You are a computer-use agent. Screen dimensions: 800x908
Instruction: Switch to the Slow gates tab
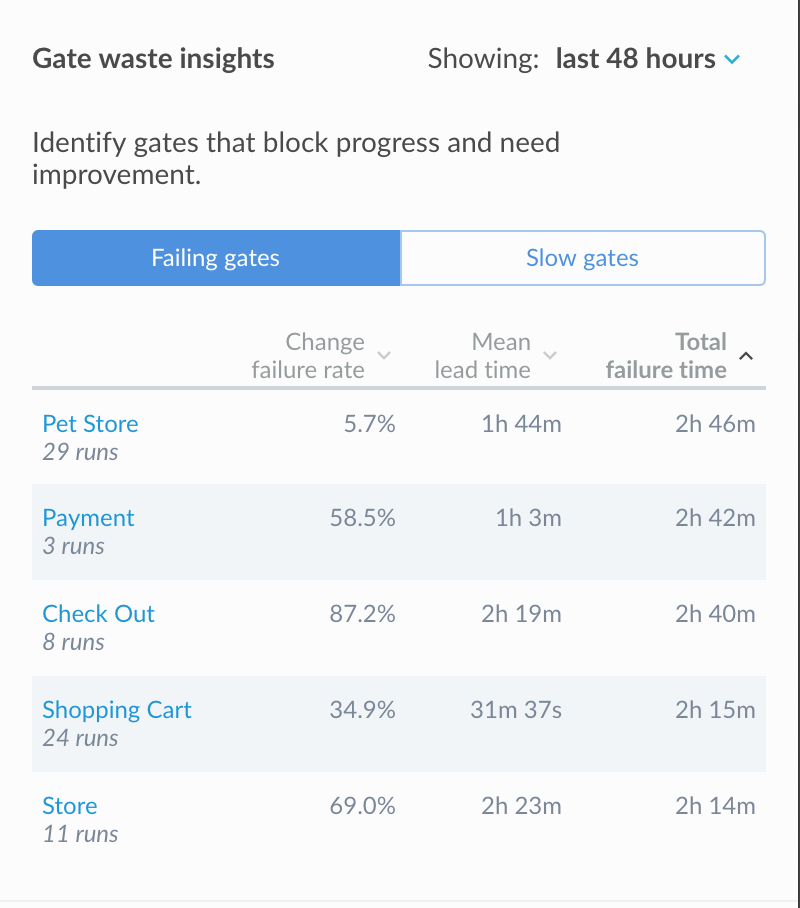[582, 258]
